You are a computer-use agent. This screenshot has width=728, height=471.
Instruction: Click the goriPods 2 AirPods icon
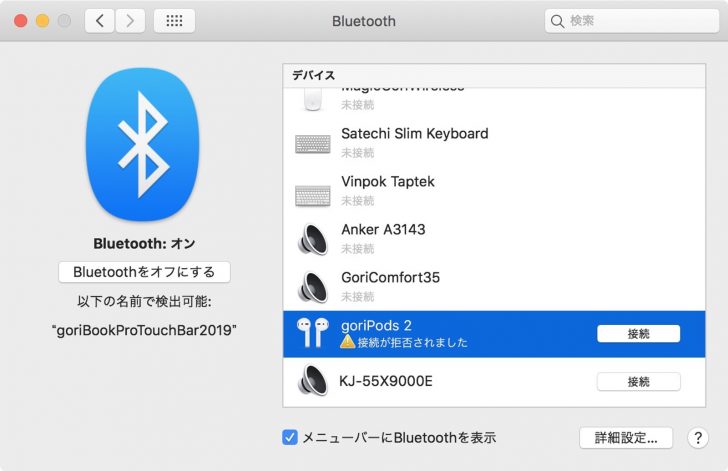point(313,333)
